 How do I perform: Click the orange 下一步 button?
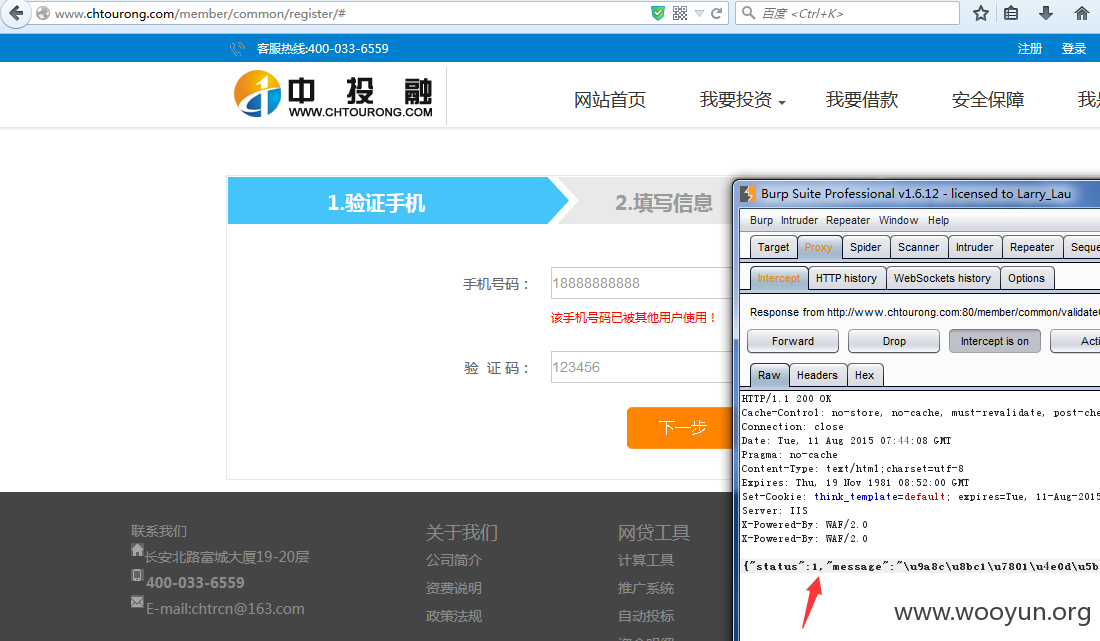click(x=680, y=427)
